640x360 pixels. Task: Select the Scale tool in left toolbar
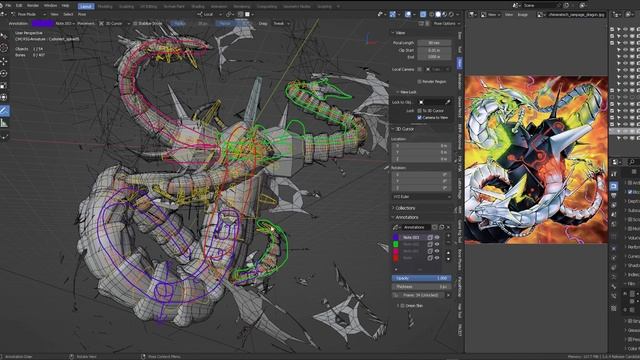(x=4, y=85)
